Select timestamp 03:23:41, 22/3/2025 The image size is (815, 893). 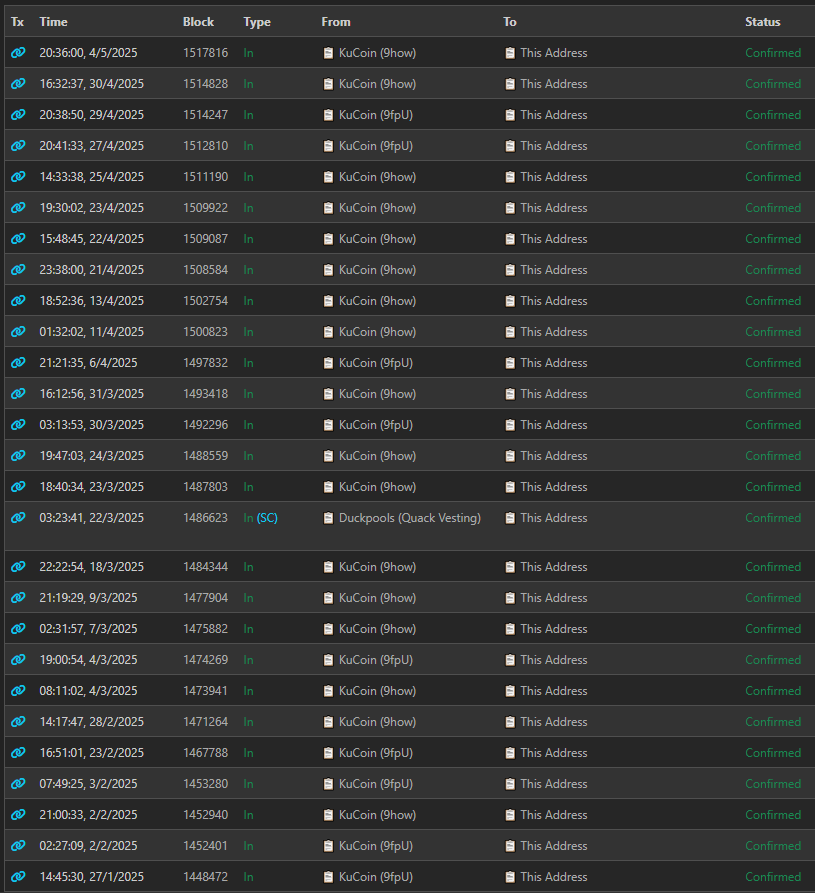[92, 518]
